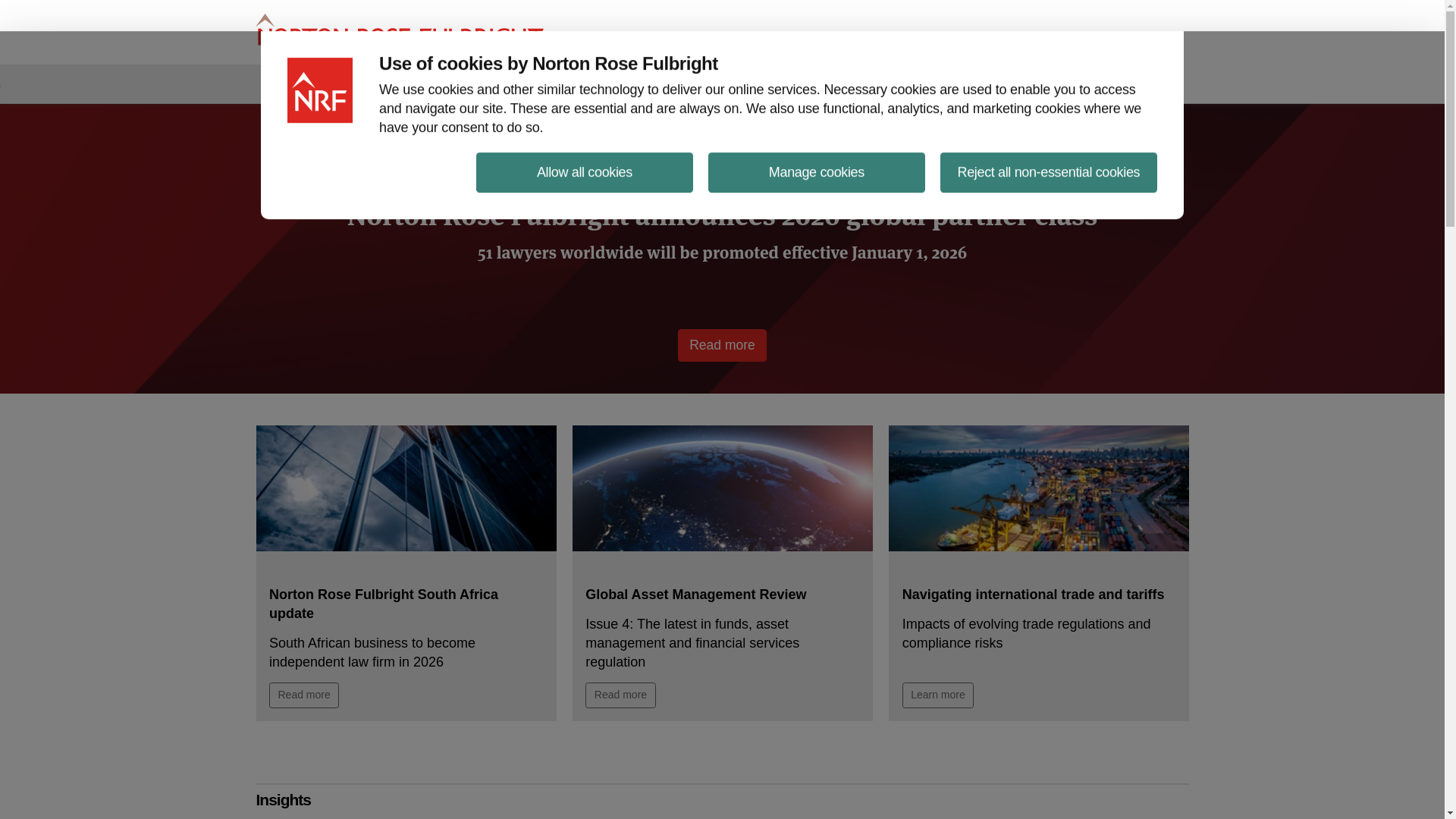
Task: Read more about 2026 global partner class
Action: click(722, 345)
